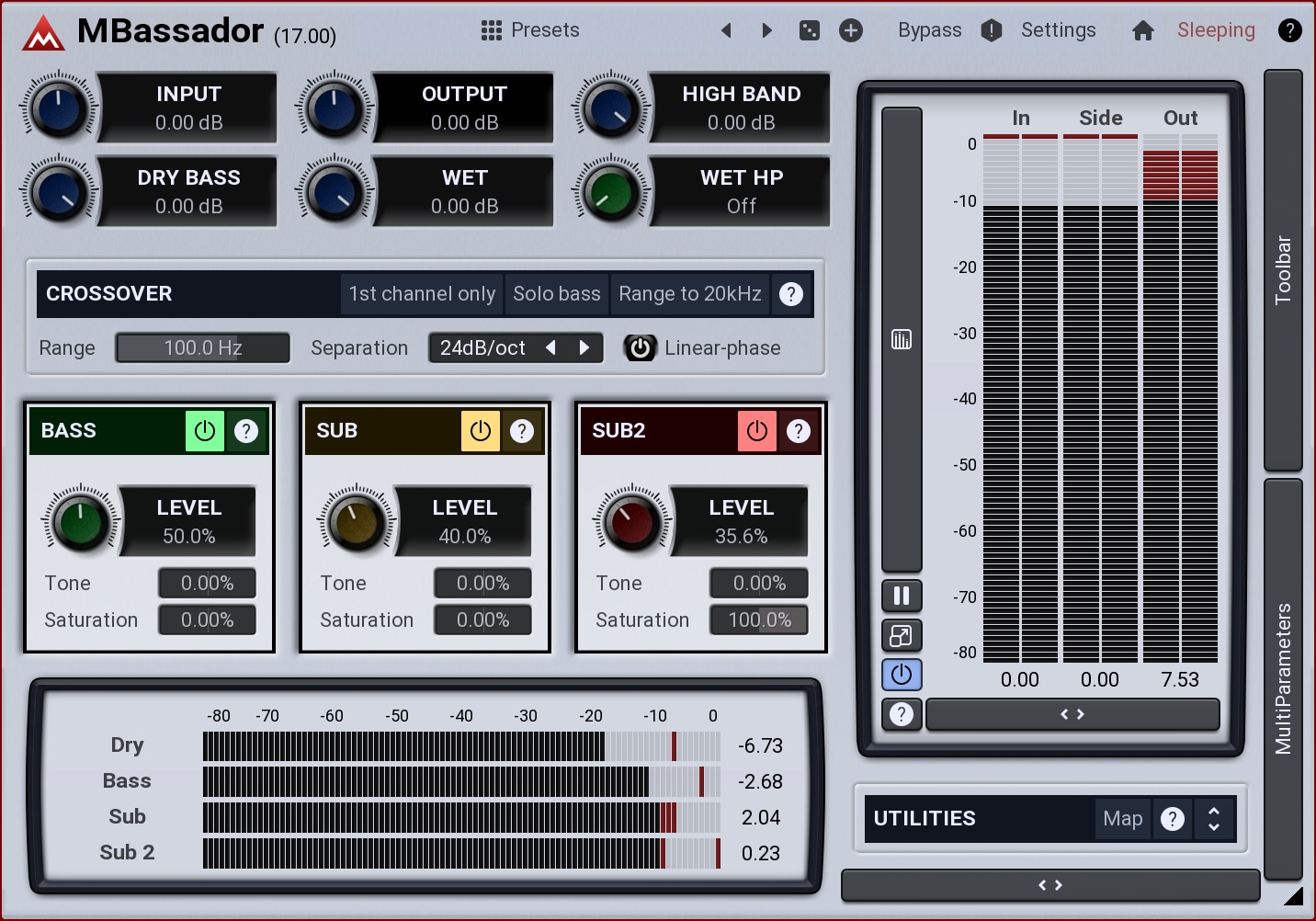The height and width of the screenshot is (921, 1316).
Task: Pause the level meter display
Action: [902, 596]
